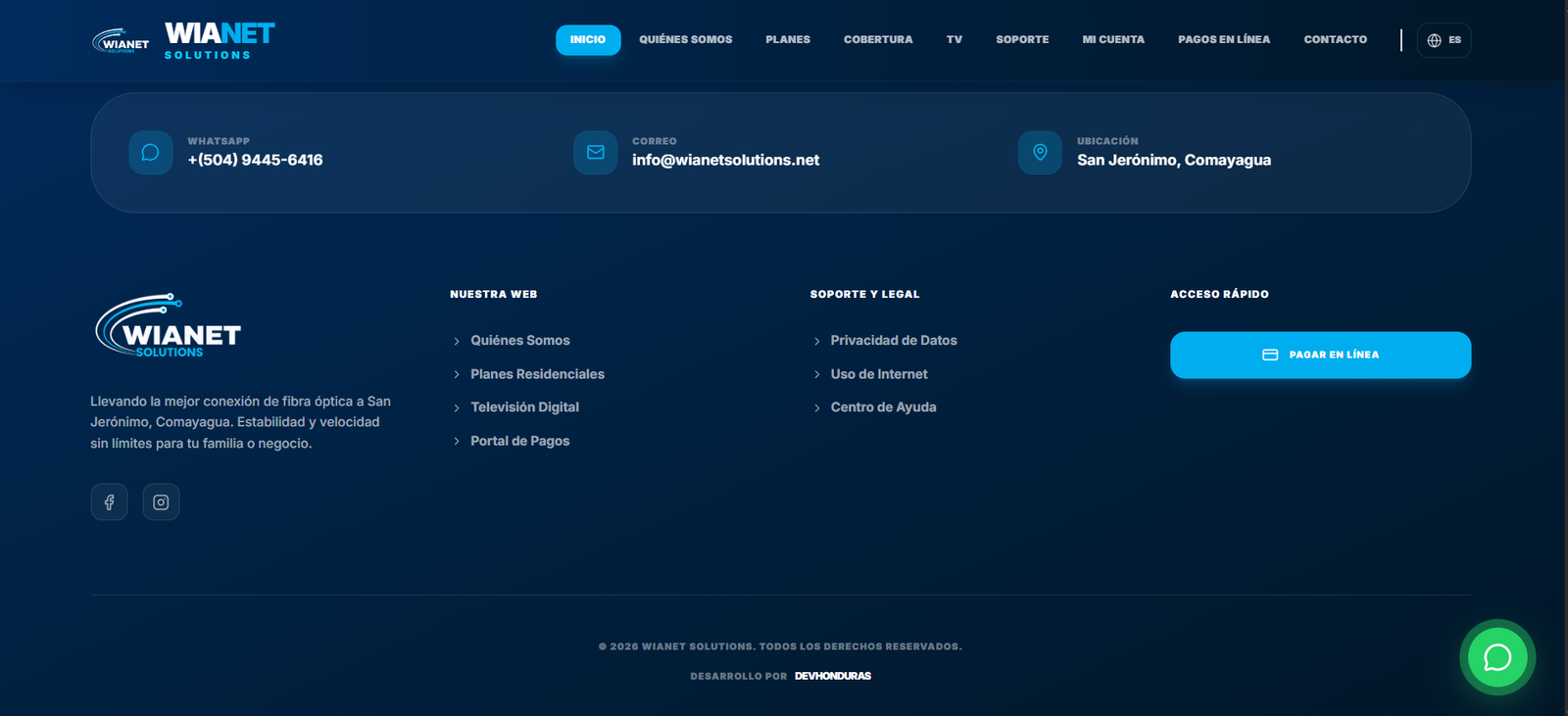Click chevron beside Centro de Ayuda
1568x716 pixels.
click(817, 407)
